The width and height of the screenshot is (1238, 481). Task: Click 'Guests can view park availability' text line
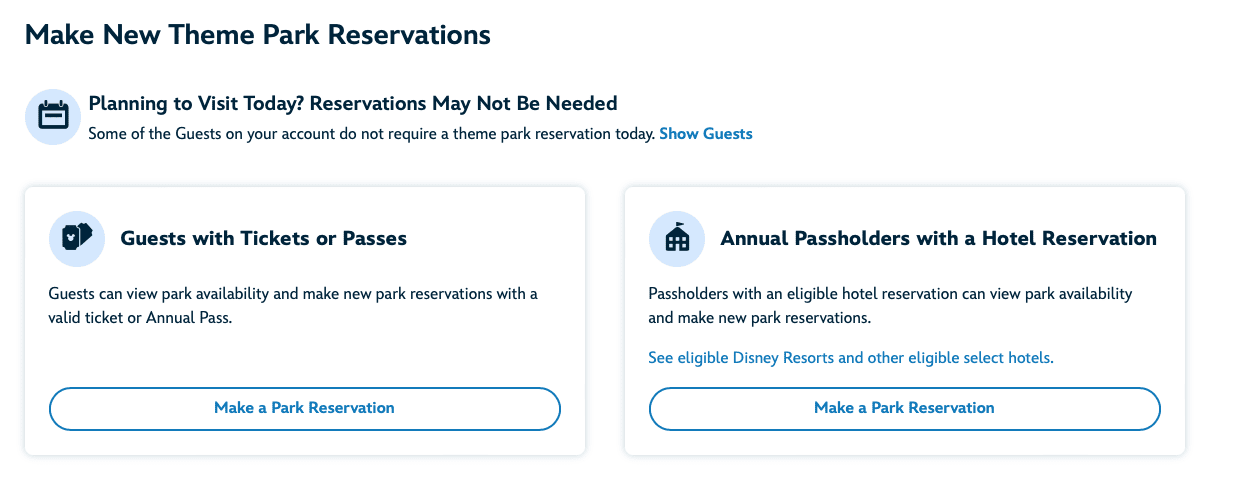[293, 294]
